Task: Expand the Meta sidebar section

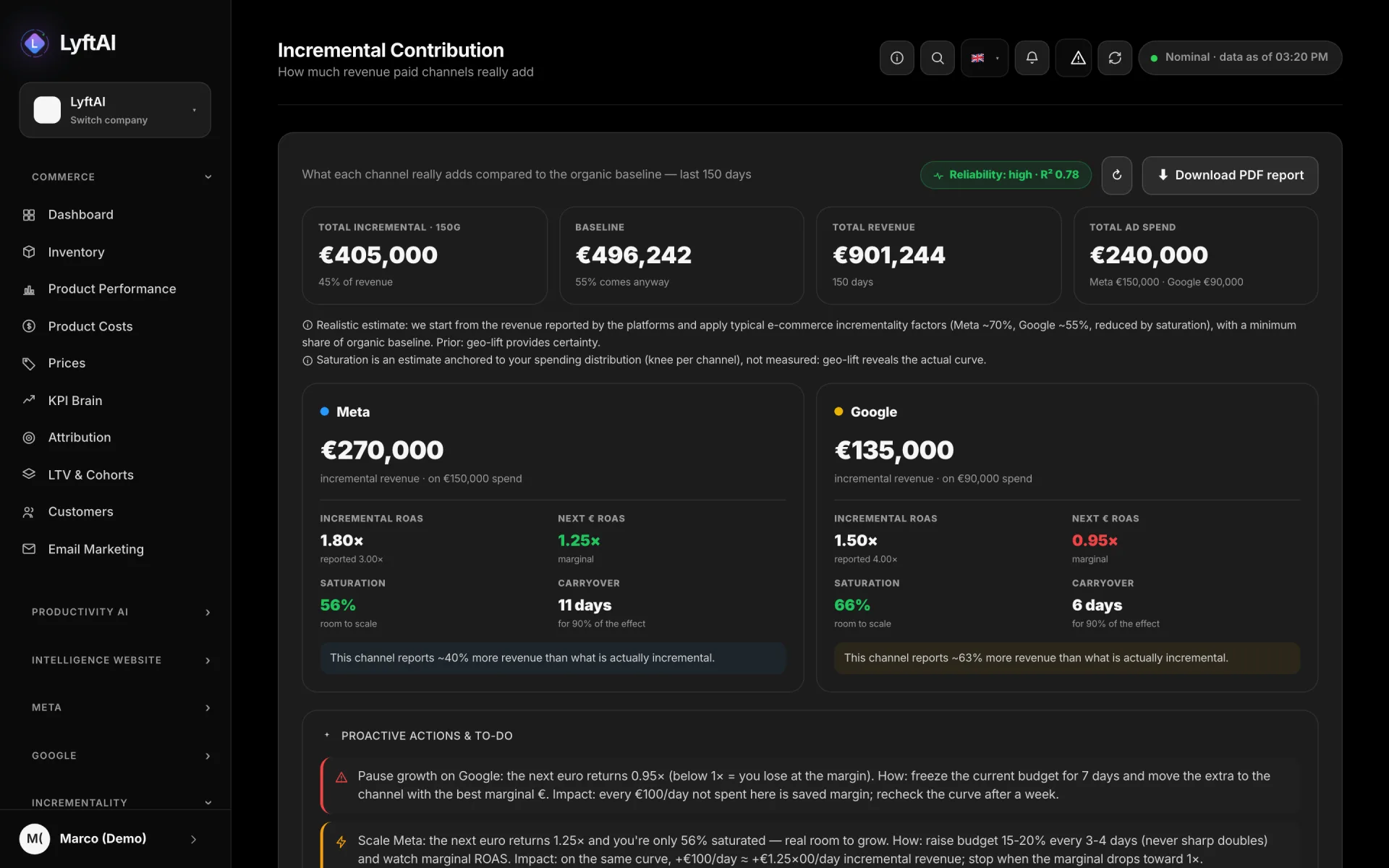Action: 120,707
